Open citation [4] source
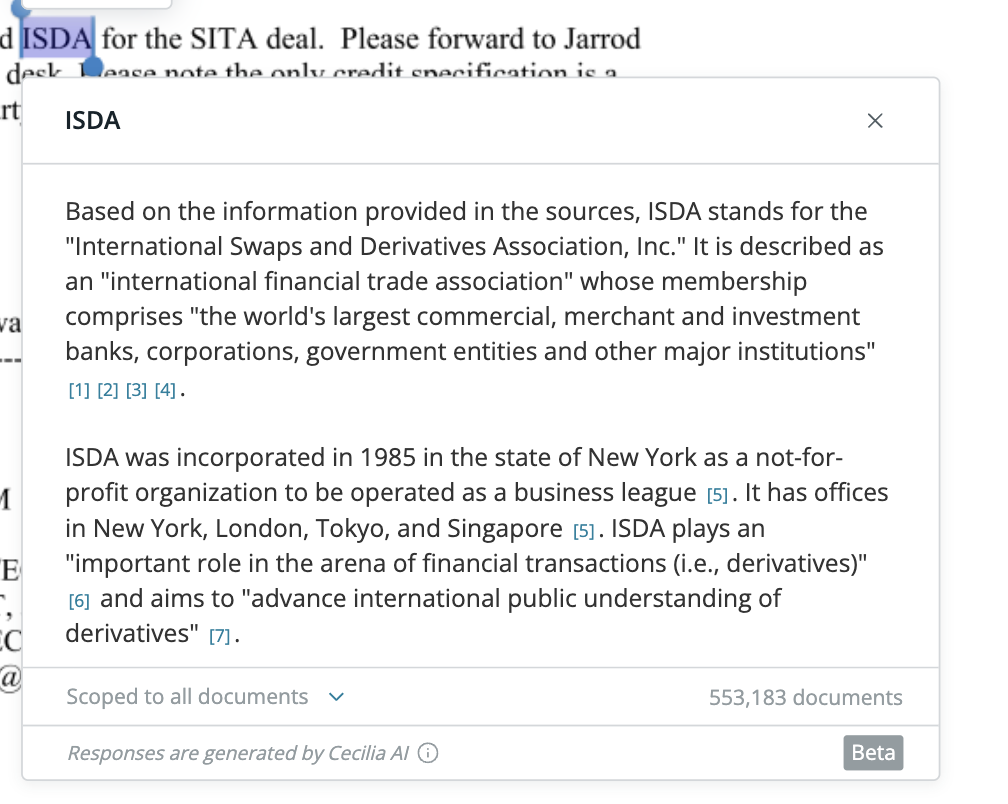This screenshot has width=1008, height=804. click(165, 389)
